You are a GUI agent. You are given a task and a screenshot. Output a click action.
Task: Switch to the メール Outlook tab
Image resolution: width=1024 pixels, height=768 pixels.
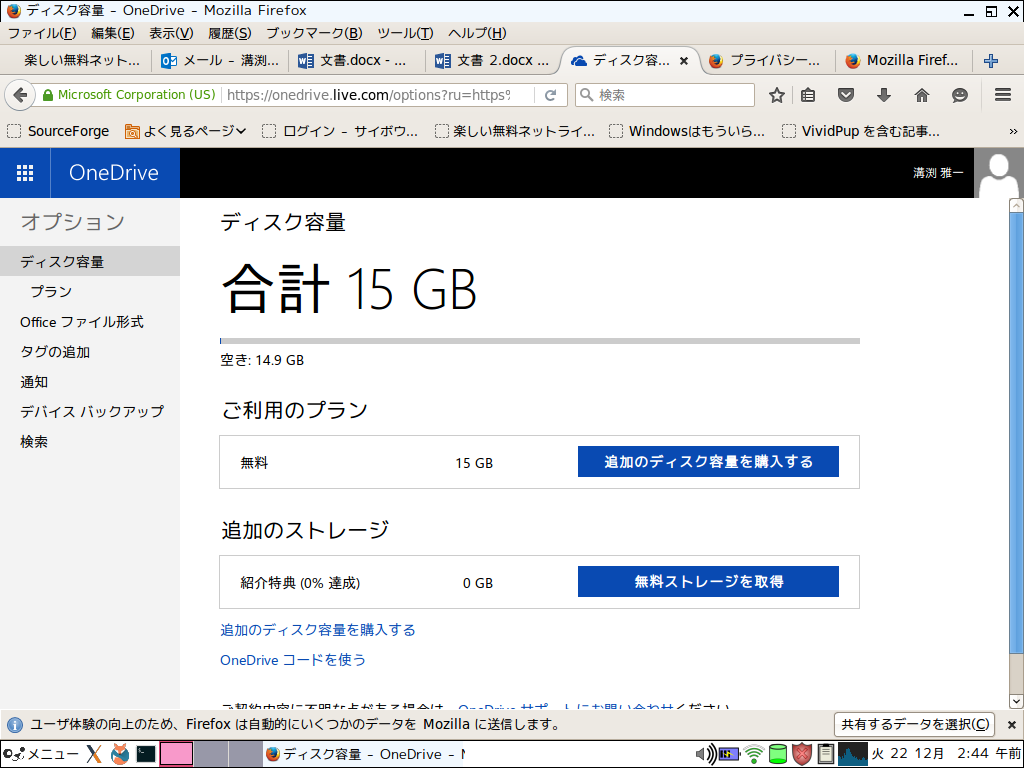222,61
